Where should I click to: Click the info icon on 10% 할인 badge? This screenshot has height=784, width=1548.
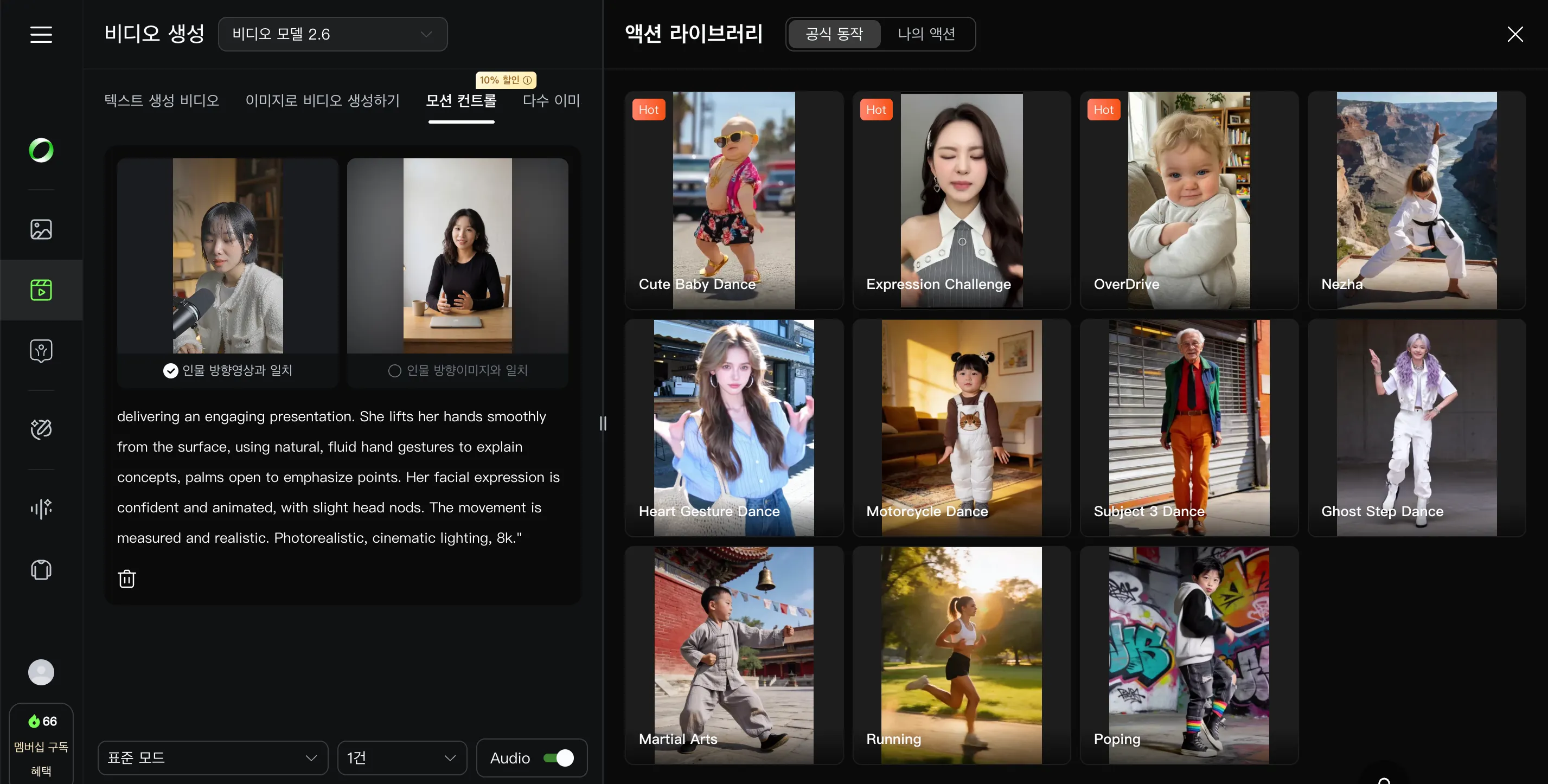(528, 80)
